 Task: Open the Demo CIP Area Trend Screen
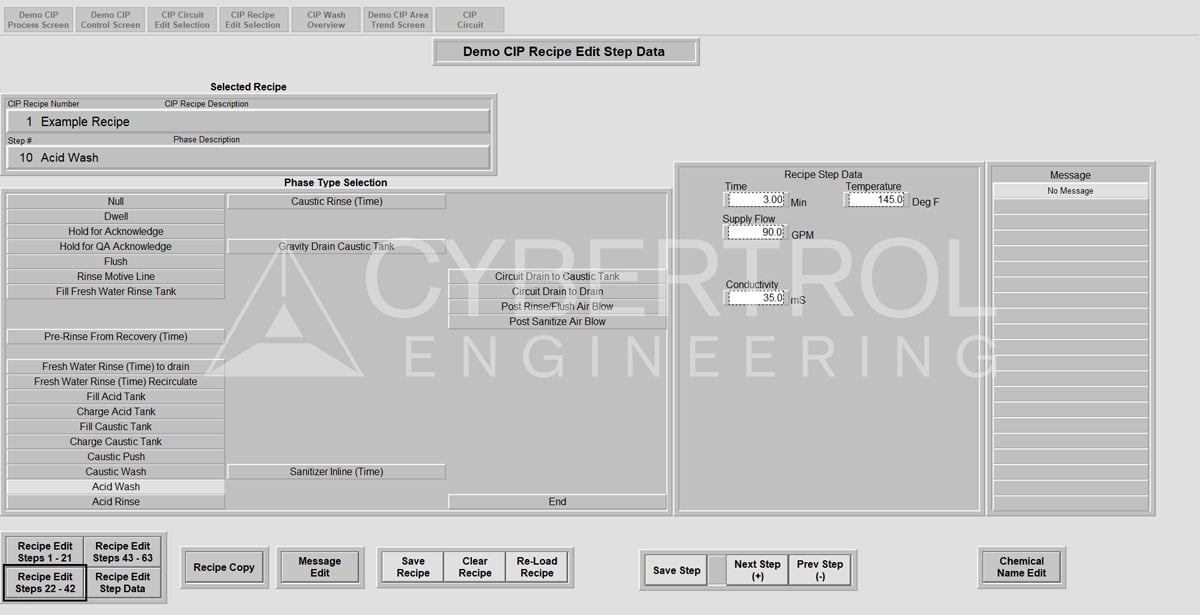(x=397, y=18)
